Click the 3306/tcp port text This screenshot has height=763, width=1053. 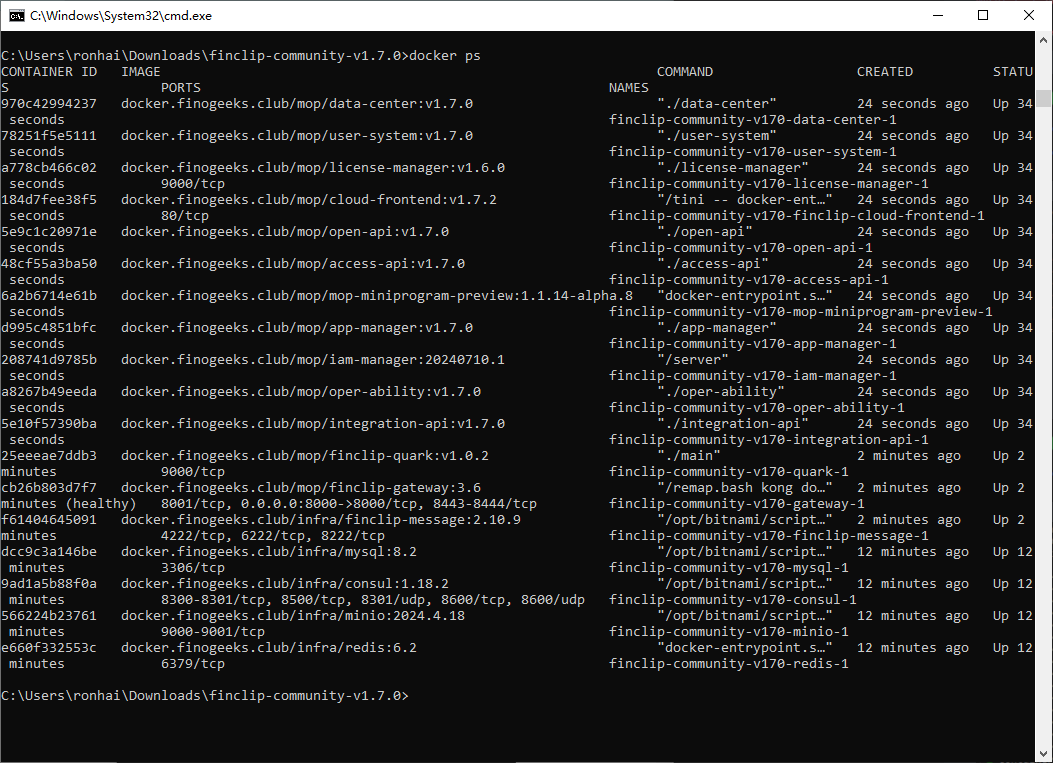(193, 568)
